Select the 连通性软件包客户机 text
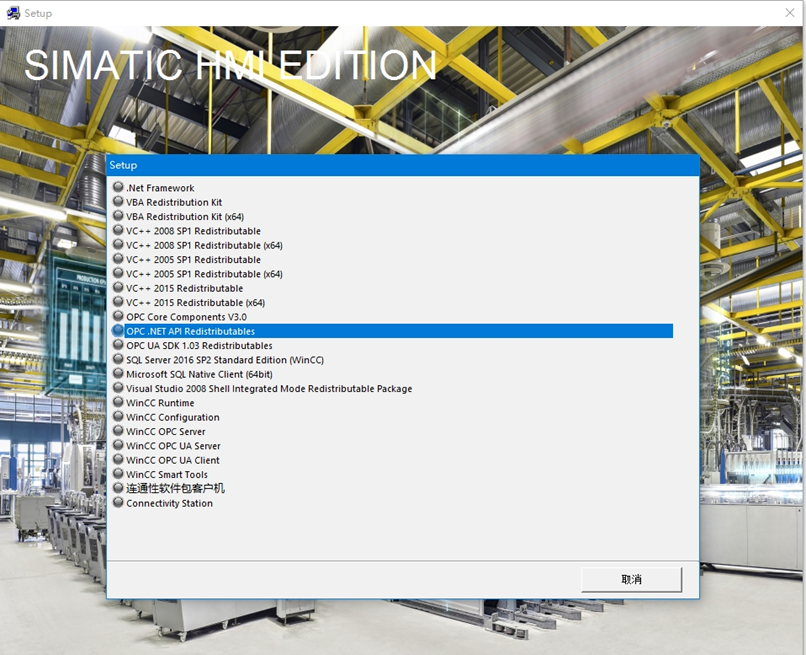The width and height of the screenshot is (806, 655). (x=176, y=488)
